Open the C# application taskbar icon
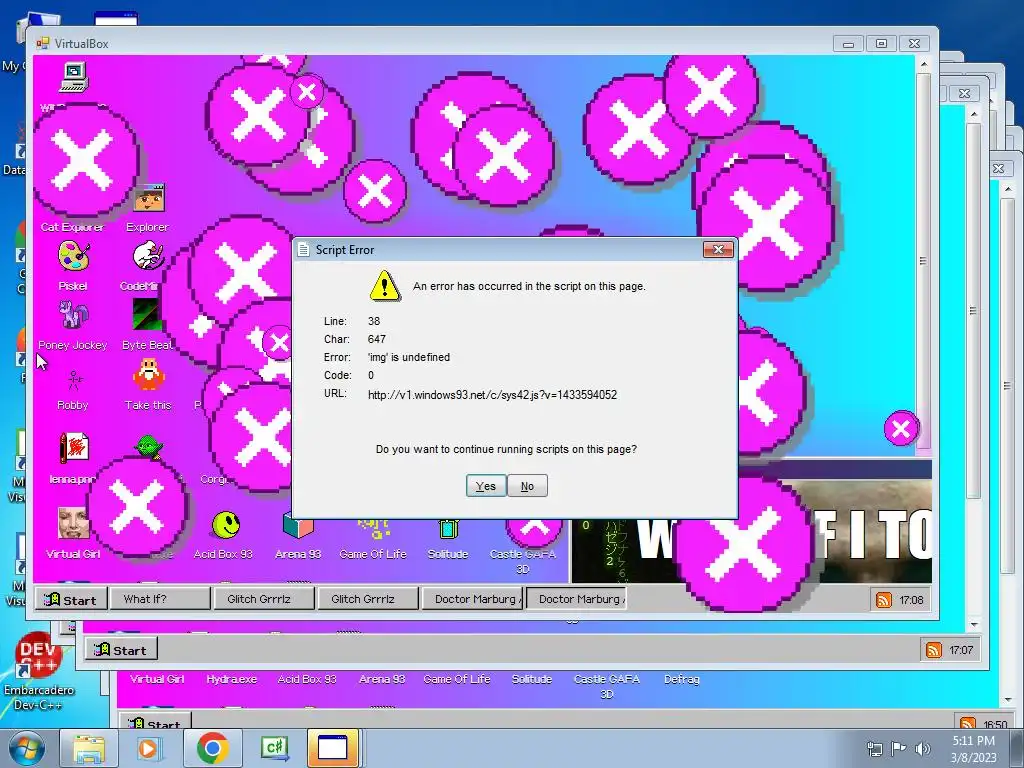This screenshot has height=768, width=1024. tap(274, 748)
